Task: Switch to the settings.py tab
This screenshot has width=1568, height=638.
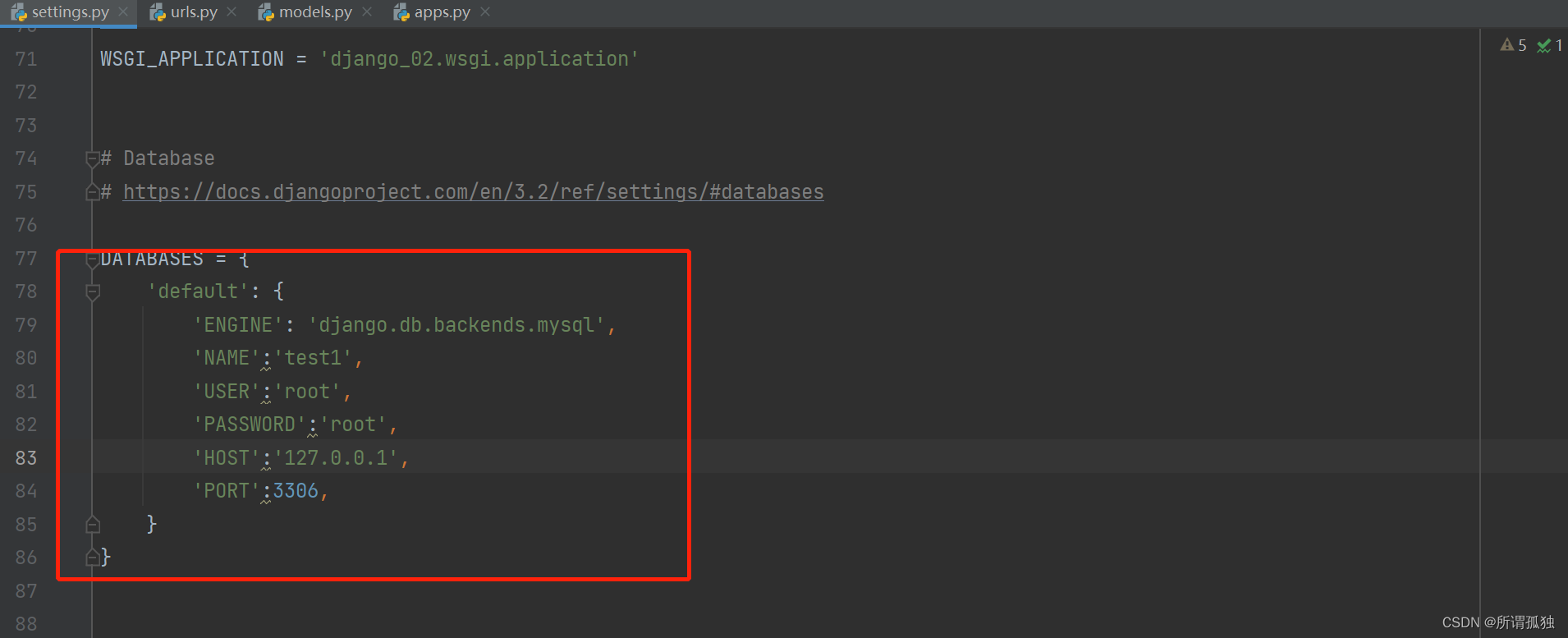Action: tap(70, 12)
